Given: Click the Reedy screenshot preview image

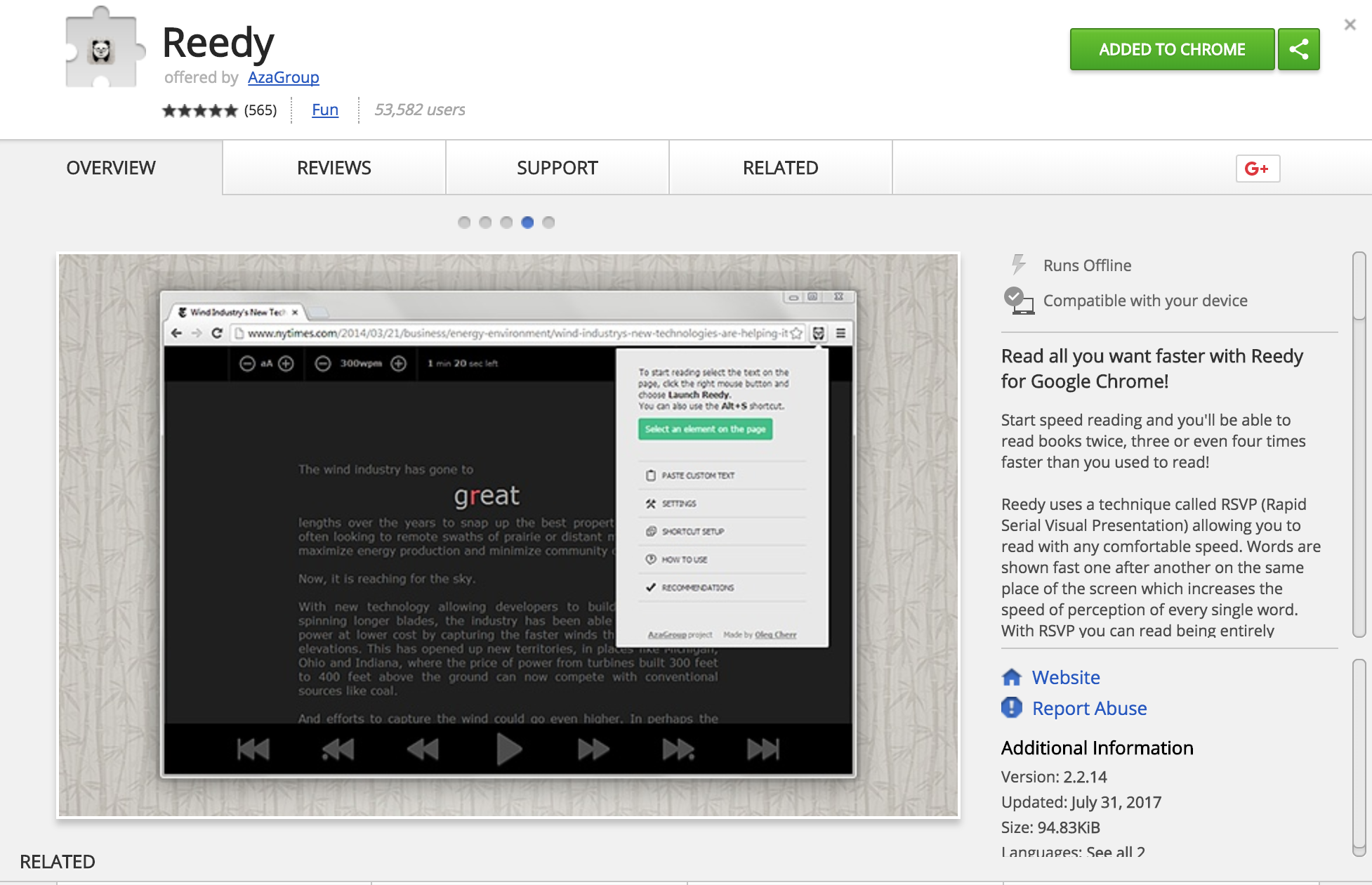Looking at the screenshot, I should click(508, 535).
